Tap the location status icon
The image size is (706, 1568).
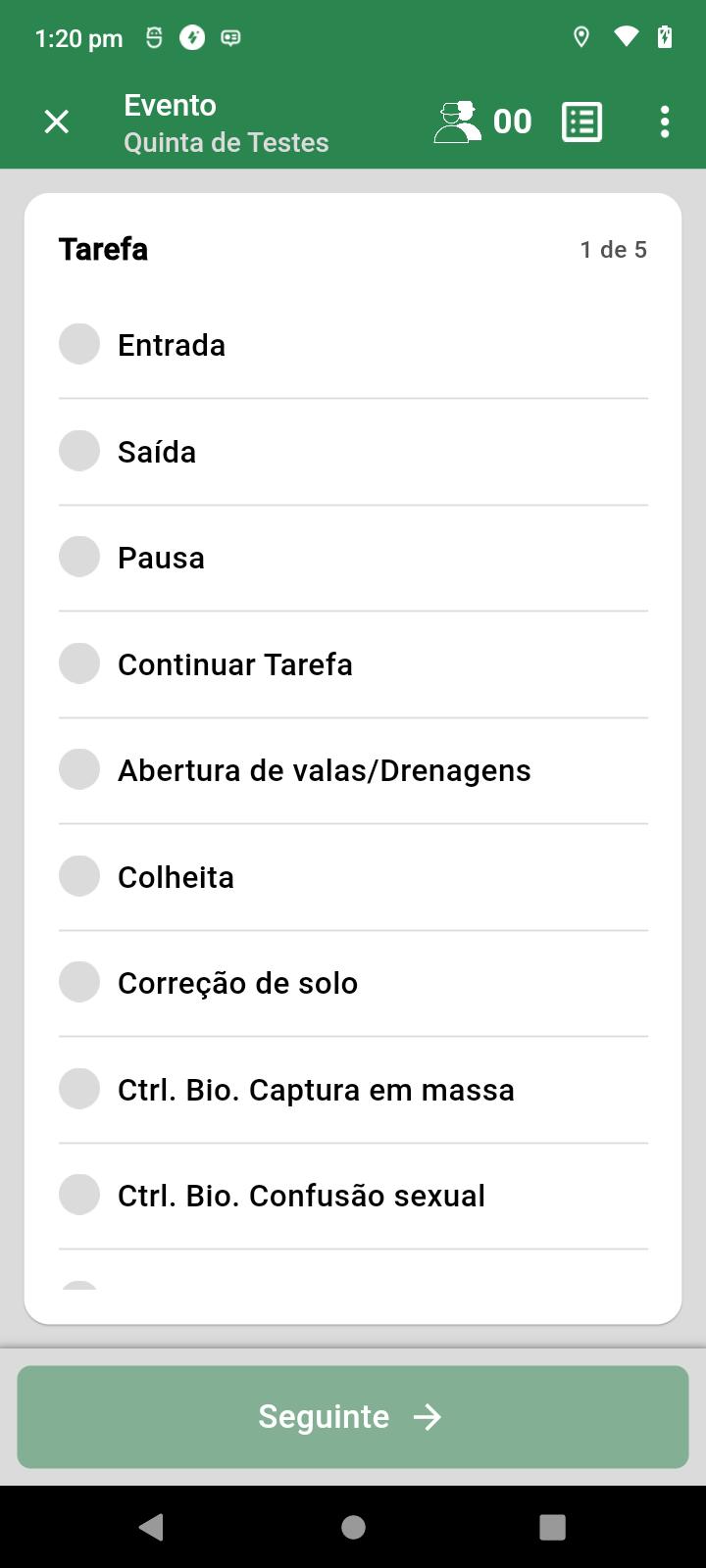(x=581, y=37)
